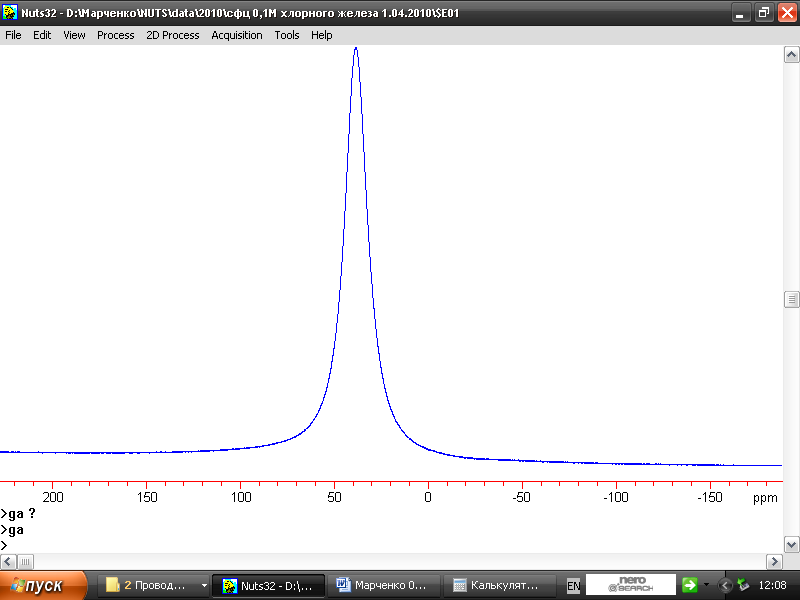This screenshot has width=800, height=600.
Task: Click the -100 label on ppm axis
Action: click(x=615, y=497)
